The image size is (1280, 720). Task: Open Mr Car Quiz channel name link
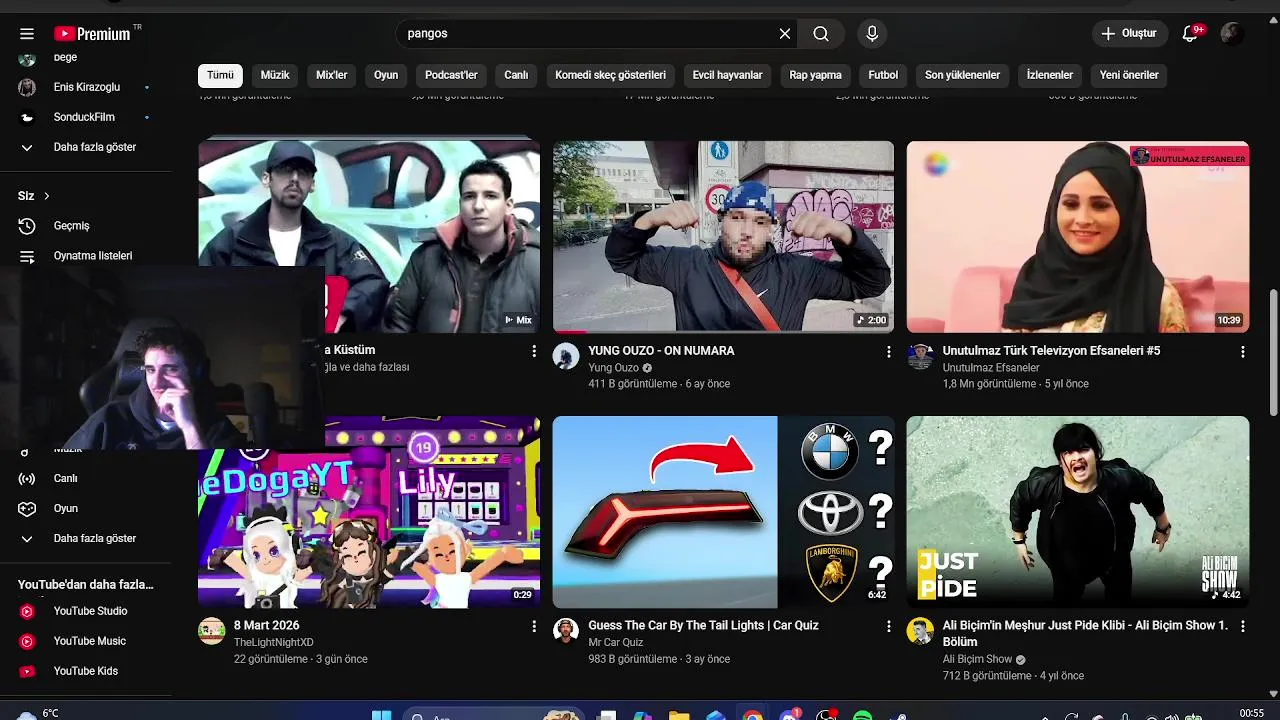pyautogui.click(x=616, y=642)
